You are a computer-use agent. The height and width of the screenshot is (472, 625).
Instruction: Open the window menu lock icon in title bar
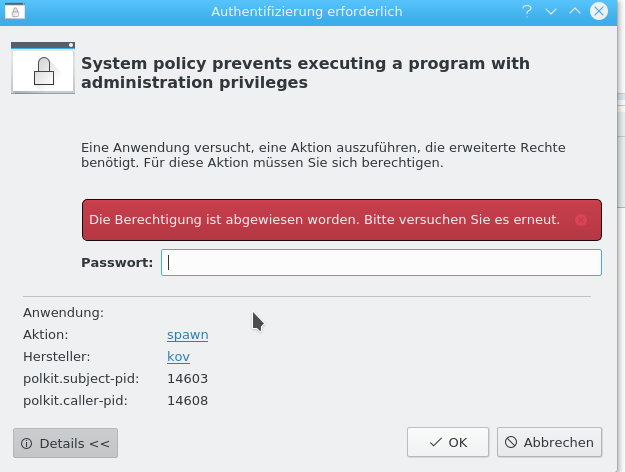15,11
